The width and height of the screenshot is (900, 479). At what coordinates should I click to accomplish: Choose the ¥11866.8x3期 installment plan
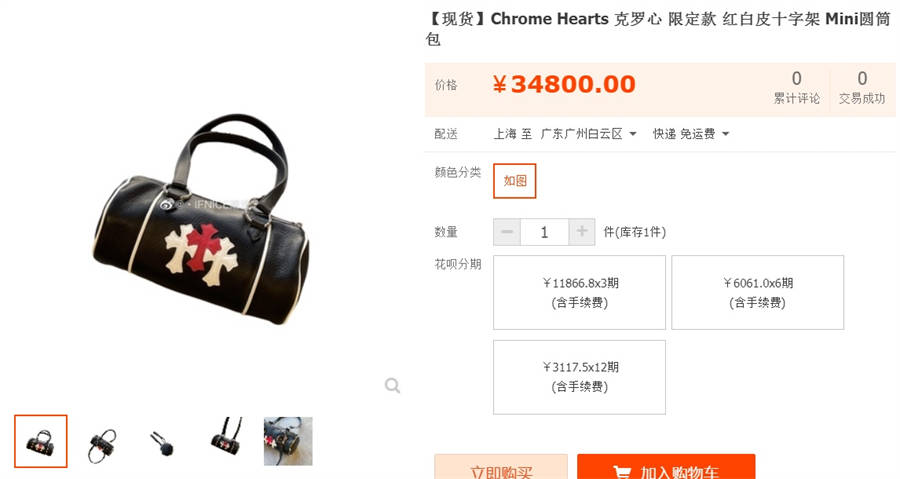(x=579, y=293)
